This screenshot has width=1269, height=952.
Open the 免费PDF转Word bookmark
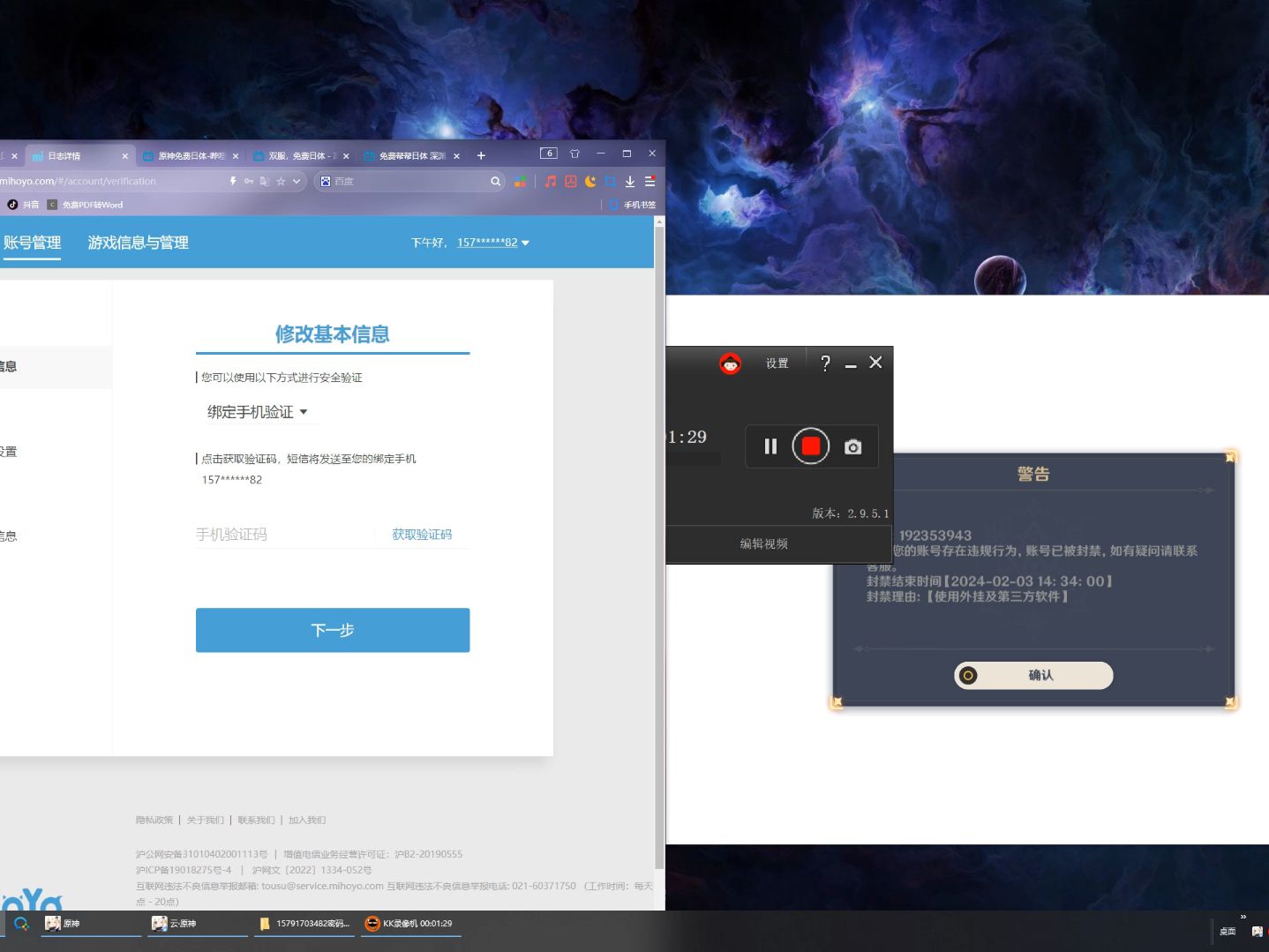86,205
